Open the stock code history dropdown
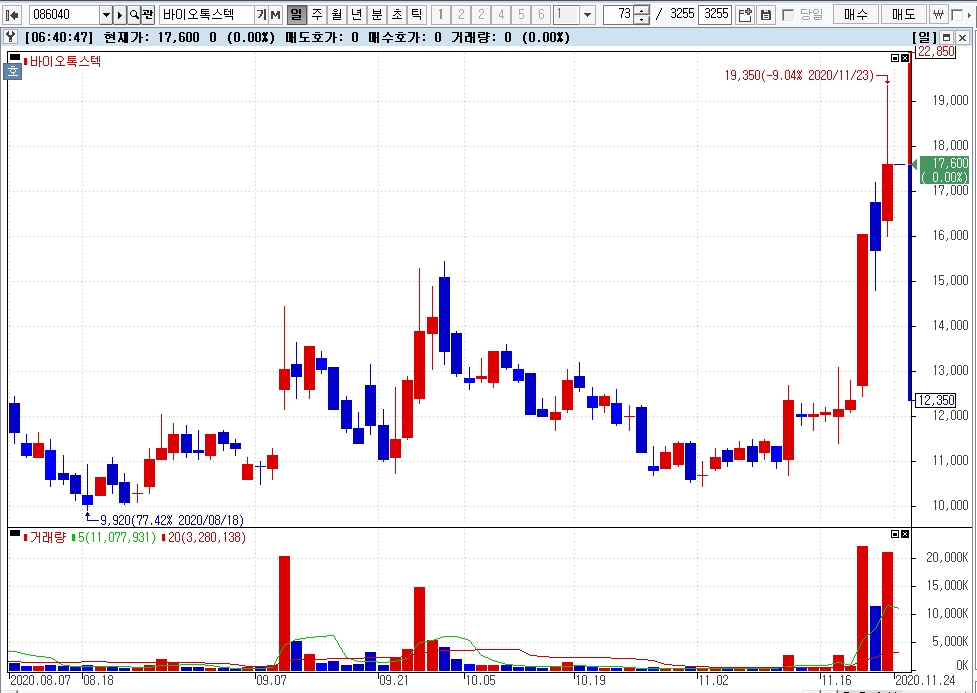 point(106,15)
